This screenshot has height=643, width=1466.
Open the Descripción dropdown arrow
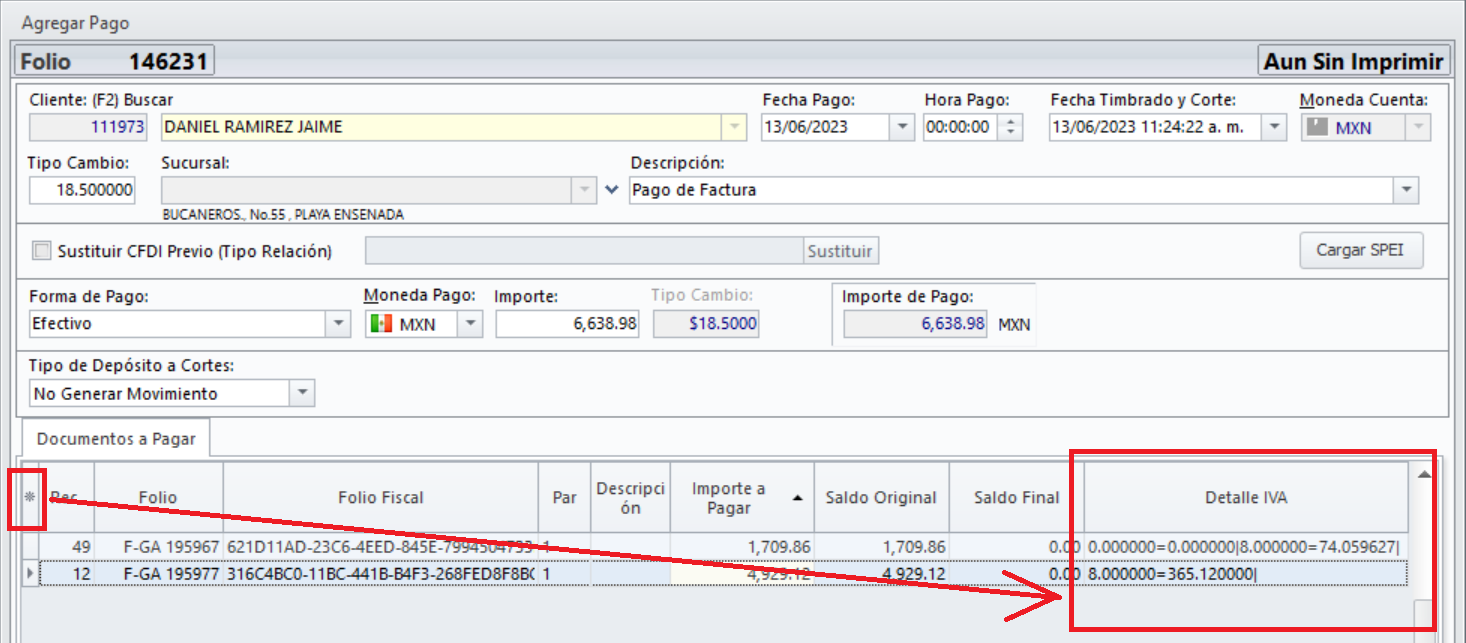click(x=1406, y=190)
